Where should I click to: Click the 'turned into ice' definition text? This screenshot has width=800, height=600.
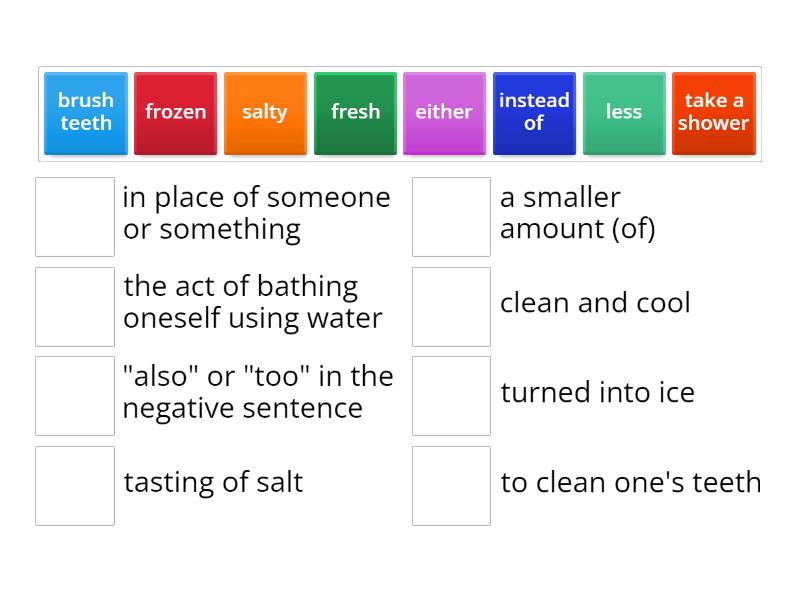click(597, 392)
